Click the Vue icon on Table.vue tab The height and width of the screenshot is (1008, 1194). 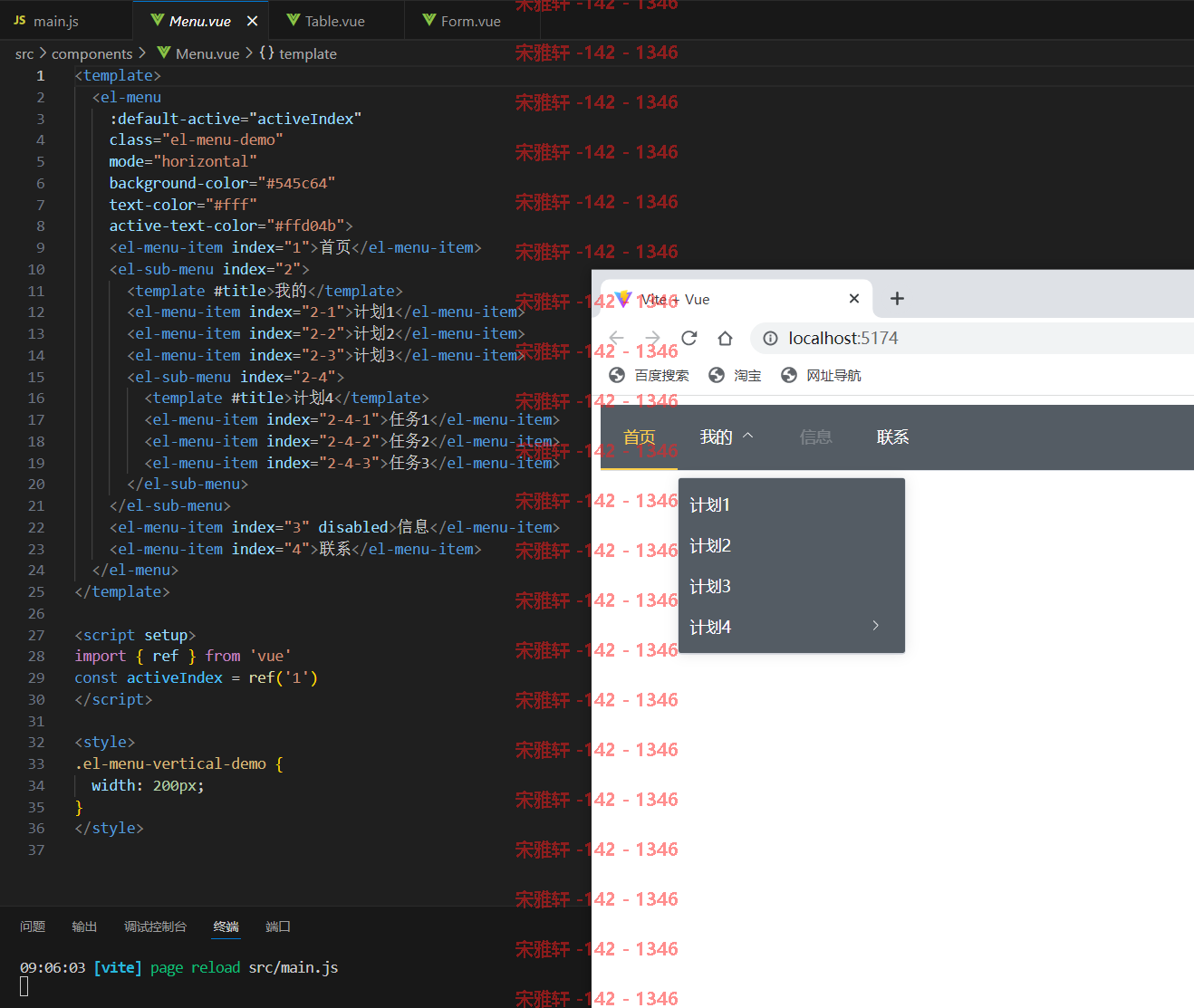click(x=294, y=20)
